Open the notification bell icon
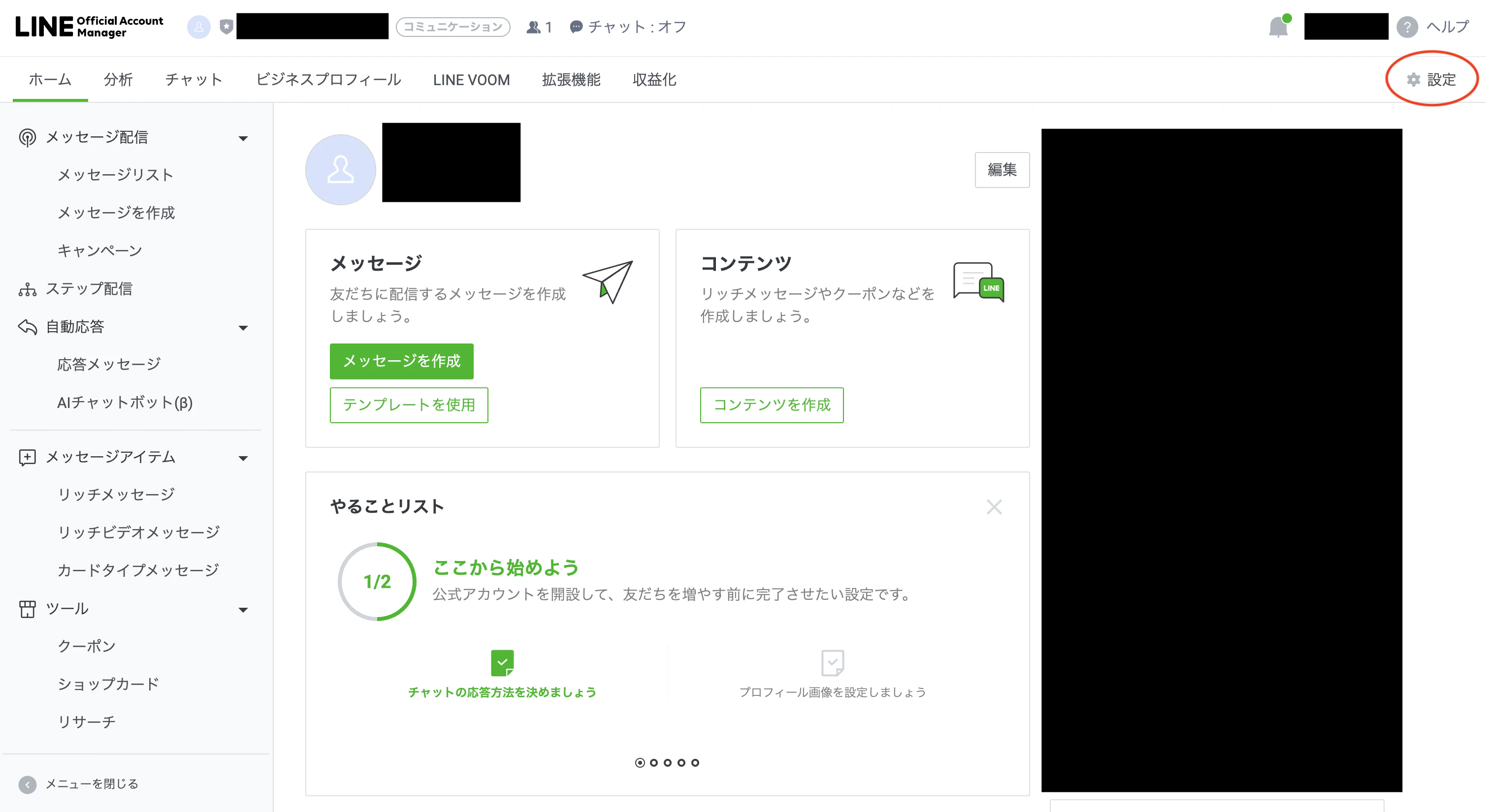The height and width of the screenshot is (812, 1486). pos(1278,27)
